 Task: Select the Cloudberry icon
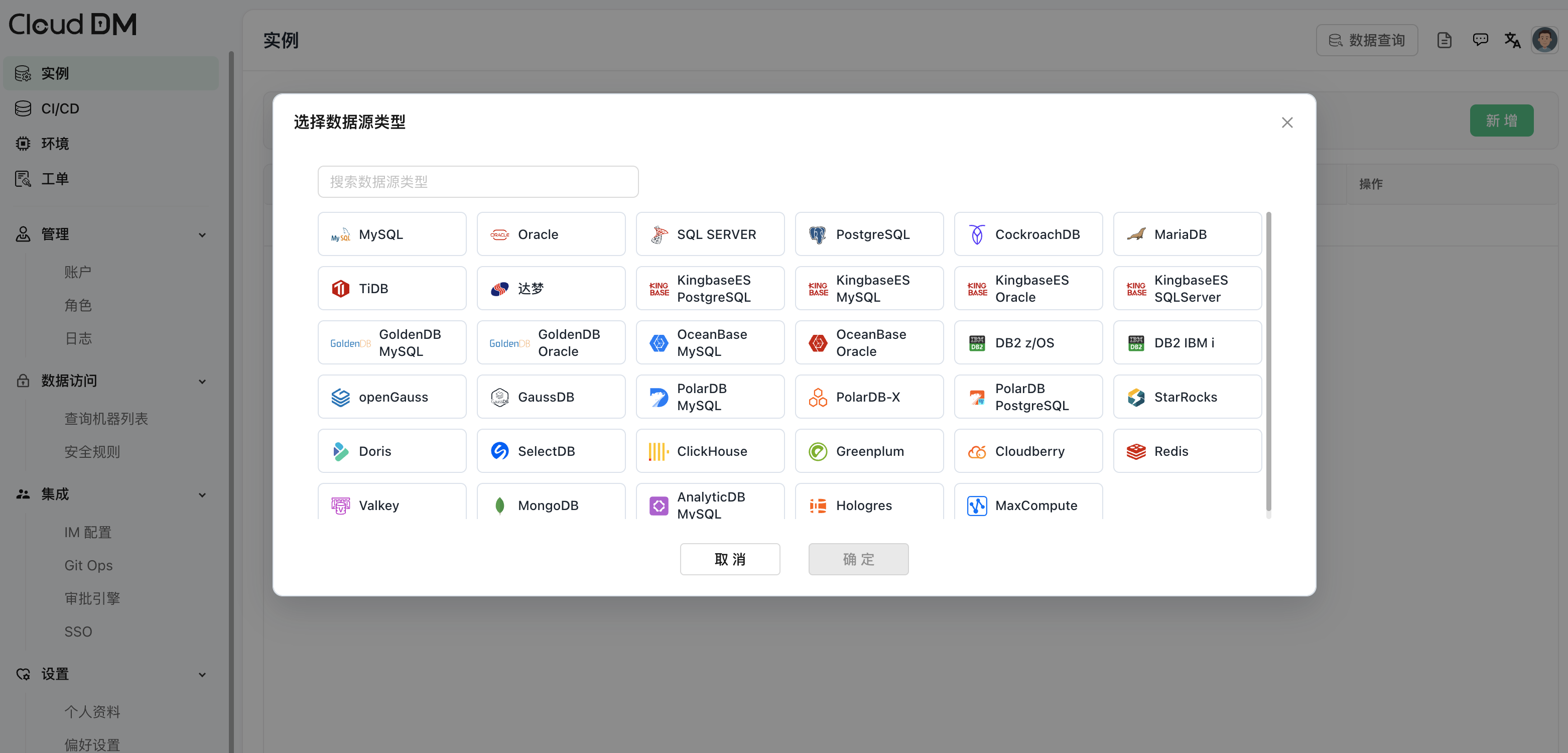coord(977,452)
